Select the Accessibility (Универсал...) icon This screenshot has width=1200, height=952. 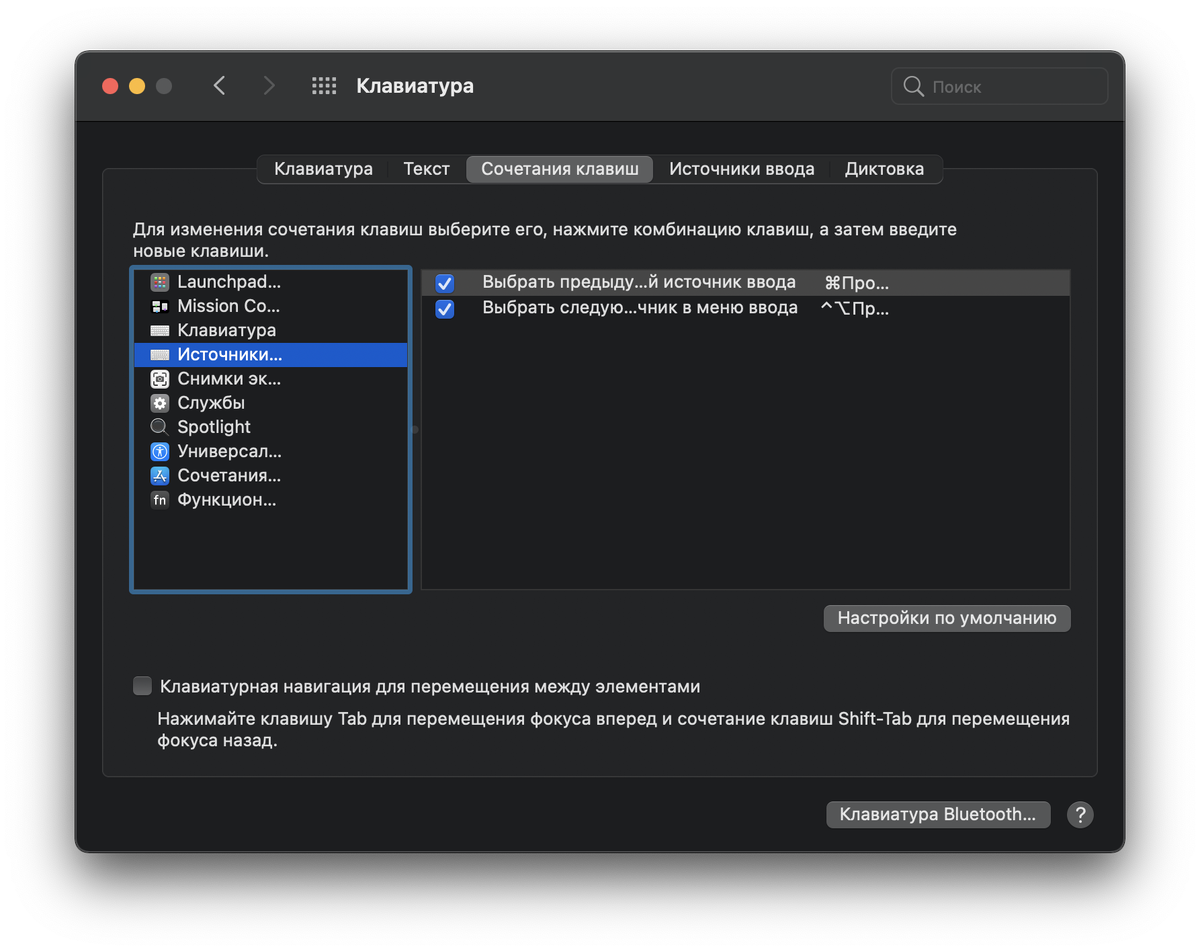[x=160, y=452]
